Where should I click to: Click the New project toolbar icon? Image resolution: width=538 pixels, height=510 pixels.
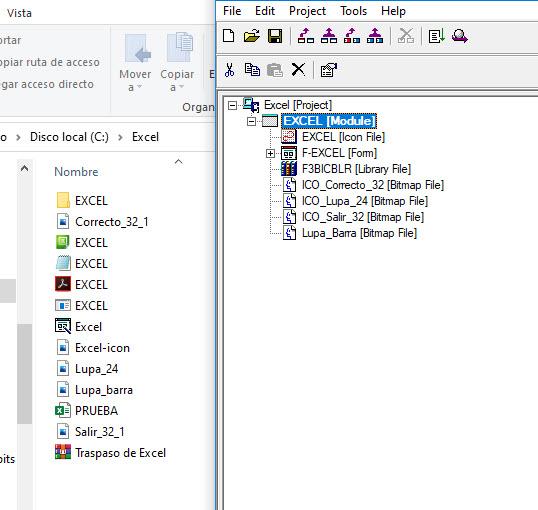point(229,36)
